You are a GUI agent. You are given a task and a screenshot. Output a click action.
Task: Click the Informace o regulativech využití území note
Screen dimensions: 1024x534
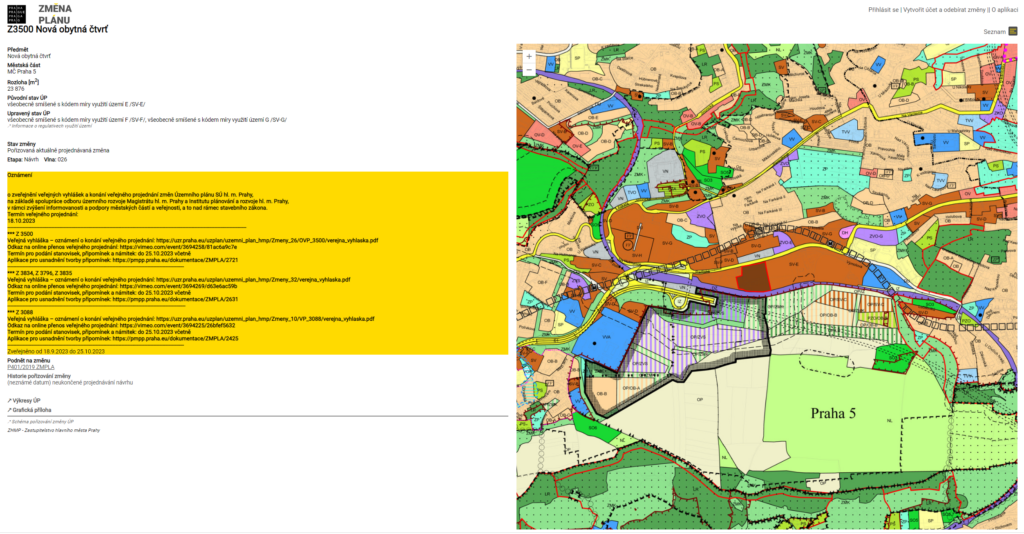51,126
